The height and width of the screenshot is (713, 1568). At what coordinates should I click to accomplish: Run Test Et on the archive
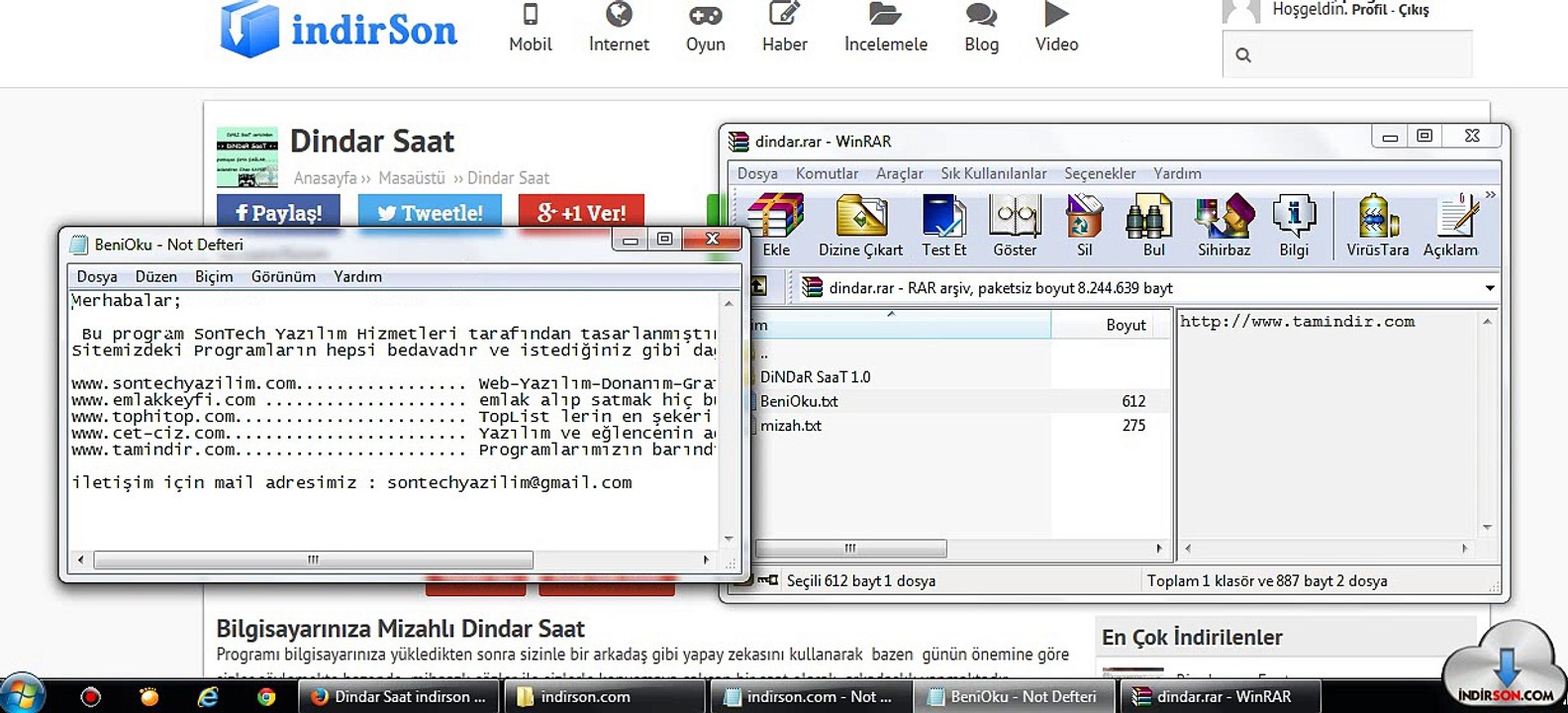click(x=943, y=227)
